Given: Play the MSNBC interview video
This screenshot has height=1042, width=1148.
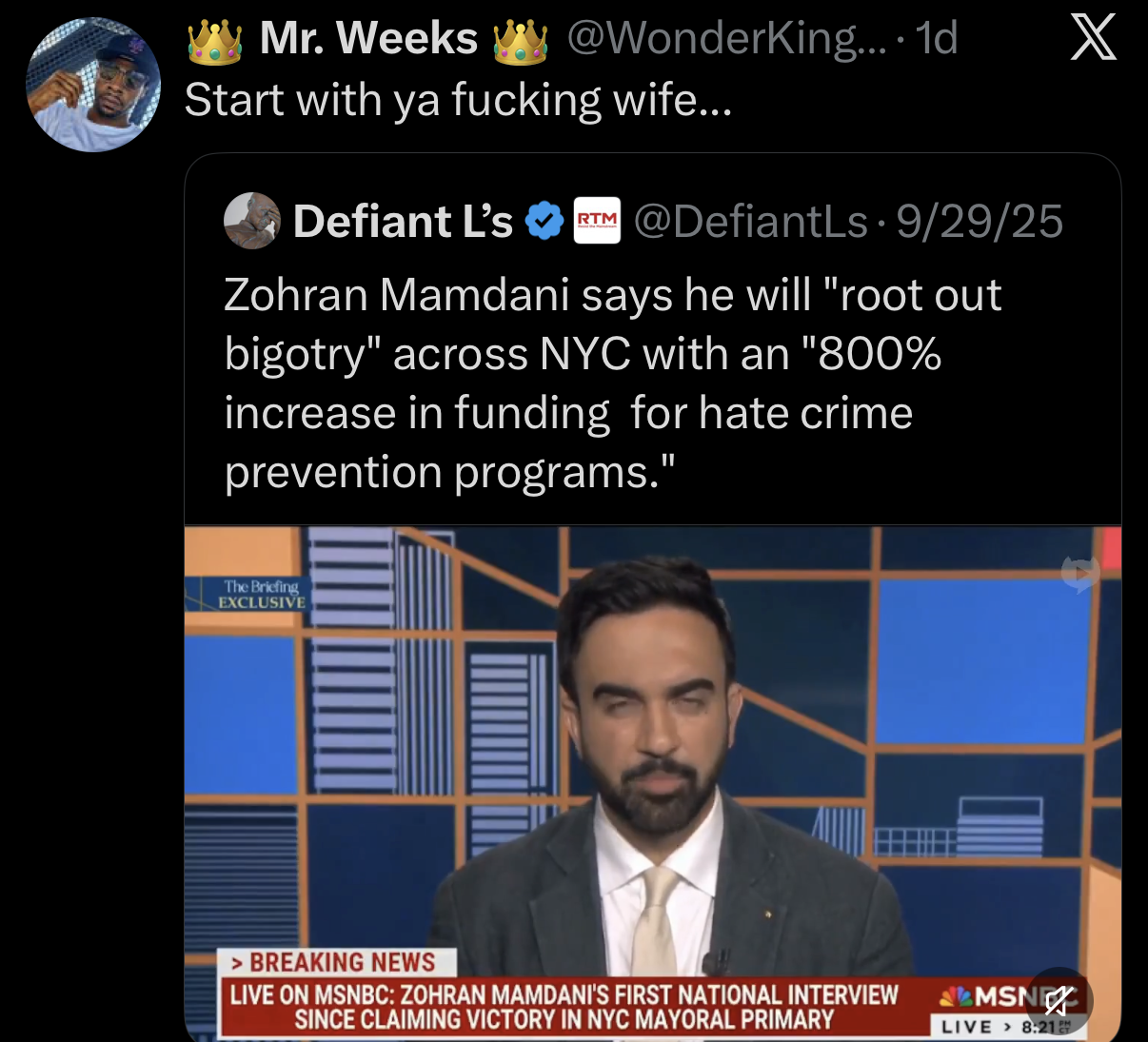Looking at the screenshot, I should click(x=653, y=783).
